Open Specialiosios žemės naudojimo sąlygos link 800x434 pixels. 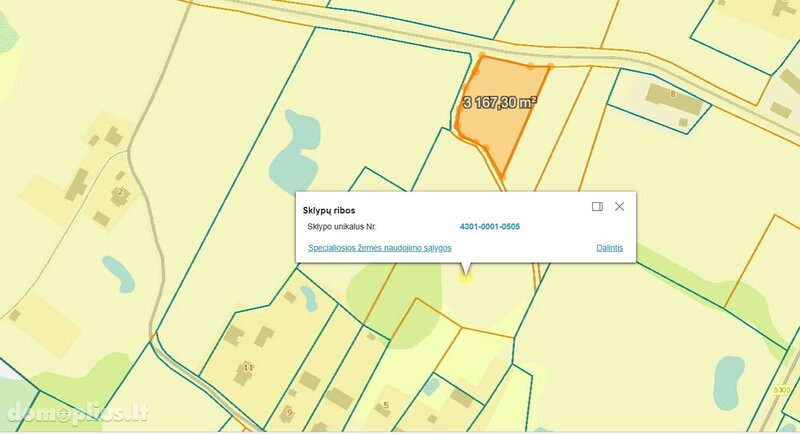point(380,248)
